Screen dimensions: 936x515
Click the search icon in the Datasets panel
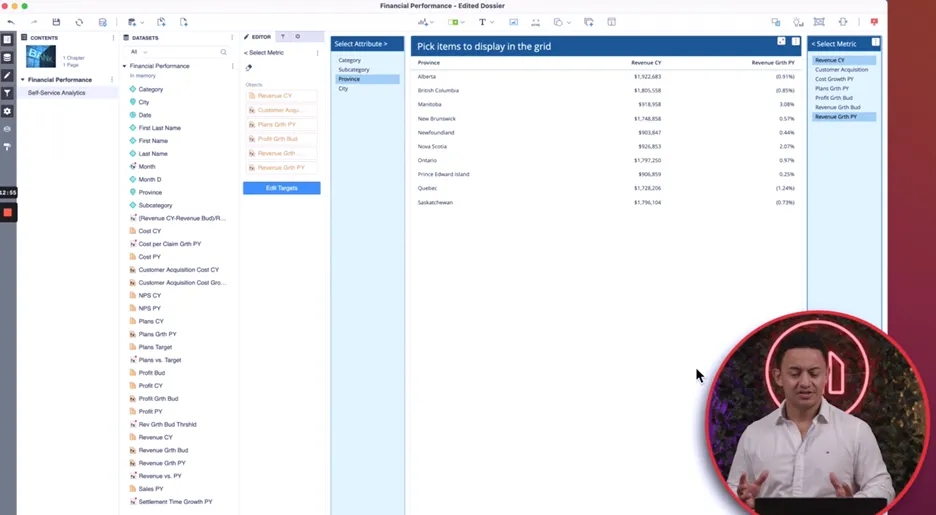click(x=223, y=52)
